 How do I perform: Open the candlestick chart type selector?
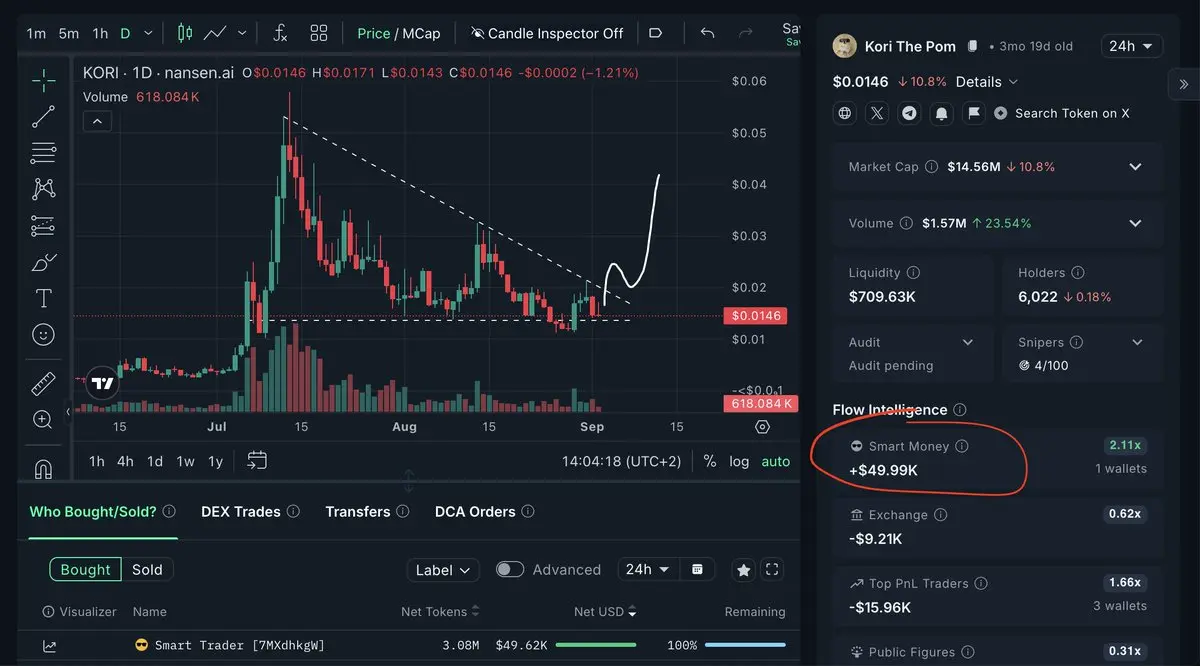[184, 33]
